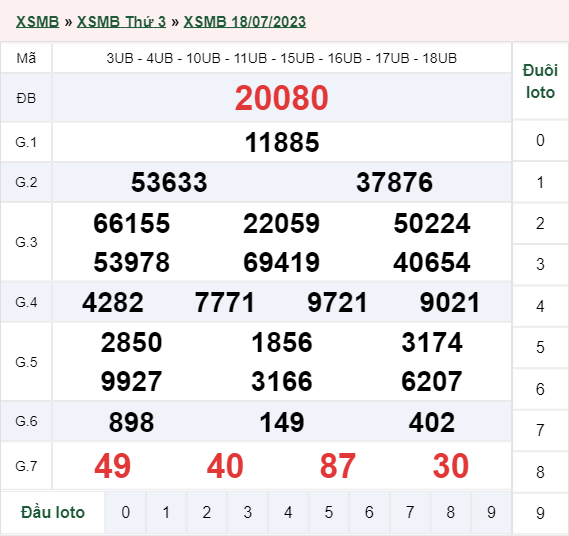The image size is (569, 536).
Task: Select Đuôi loto digit 6
Action: (540, 389)
